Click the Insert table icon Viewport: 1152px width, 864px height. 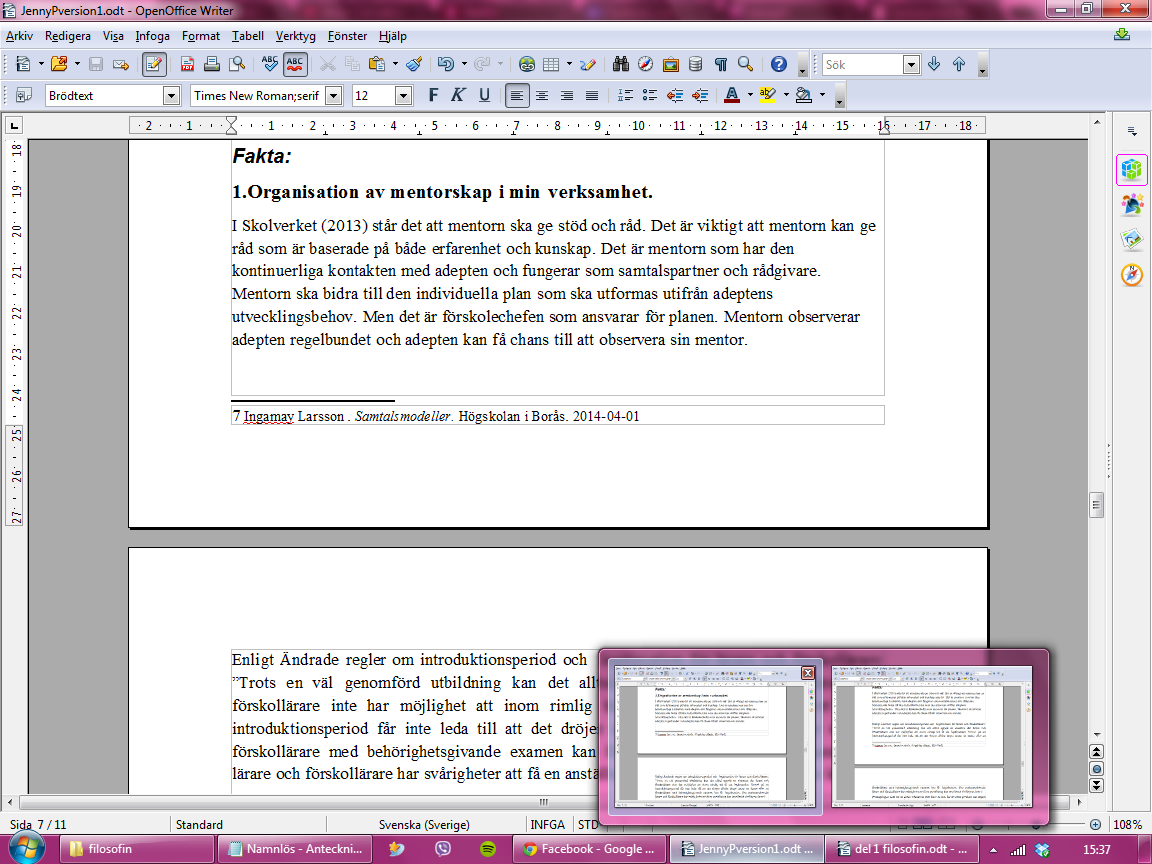pyautogui.click(x=551, y=65)
